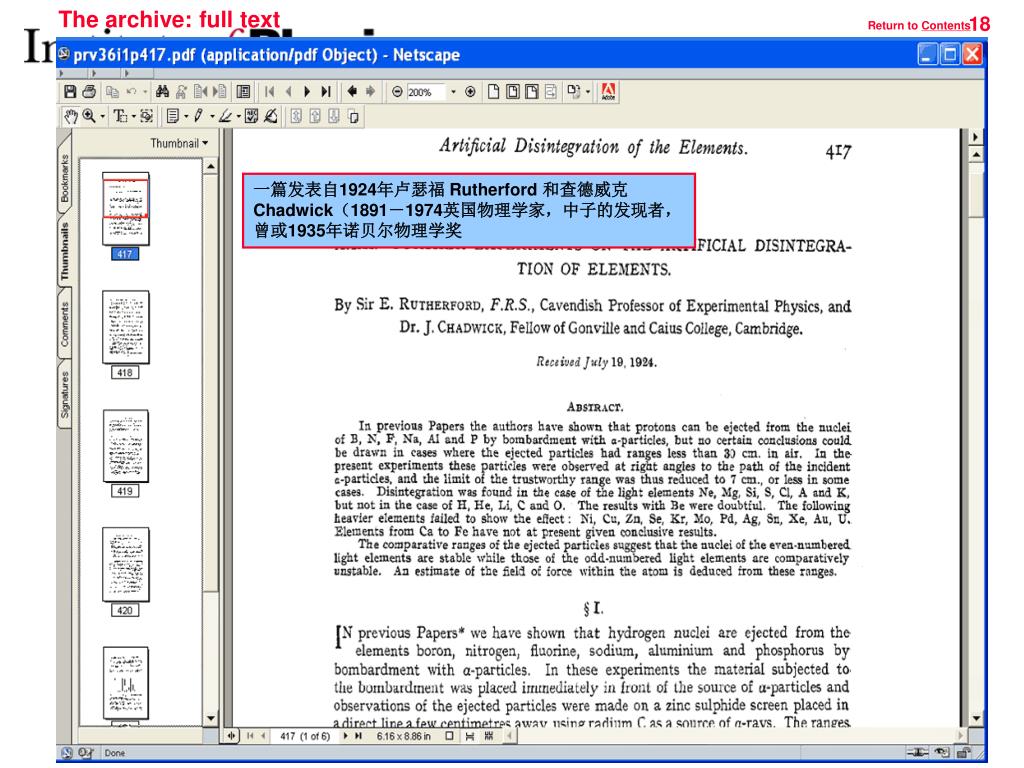Viewport: 1024px width, 768px height.
Task: Click the document scrollbar up arrow
Action: click(x=976, y=155)
